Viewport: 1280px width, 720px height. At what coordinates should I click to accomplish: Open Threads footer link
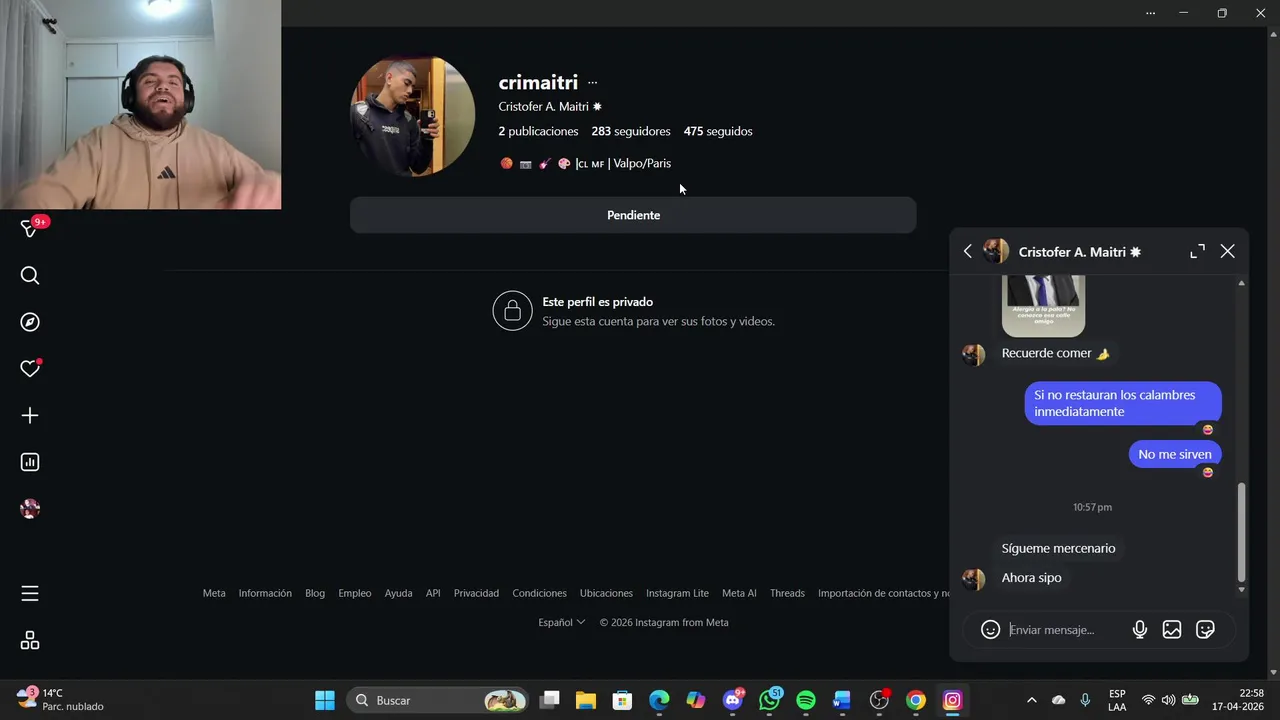coord(787,593)
